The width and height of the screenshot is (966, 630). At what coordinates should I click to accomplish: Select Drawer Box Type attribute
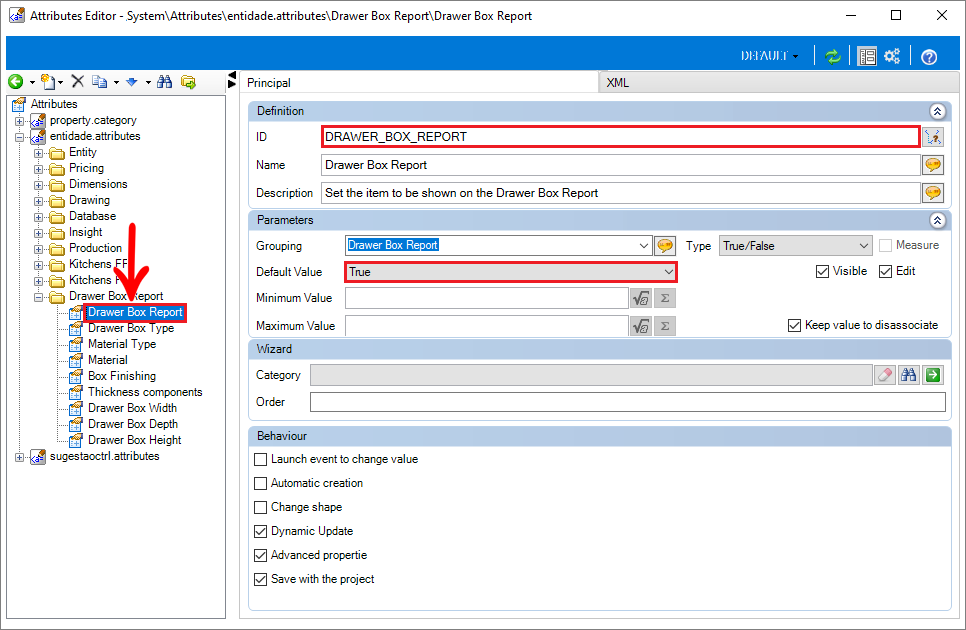[131, 328]
